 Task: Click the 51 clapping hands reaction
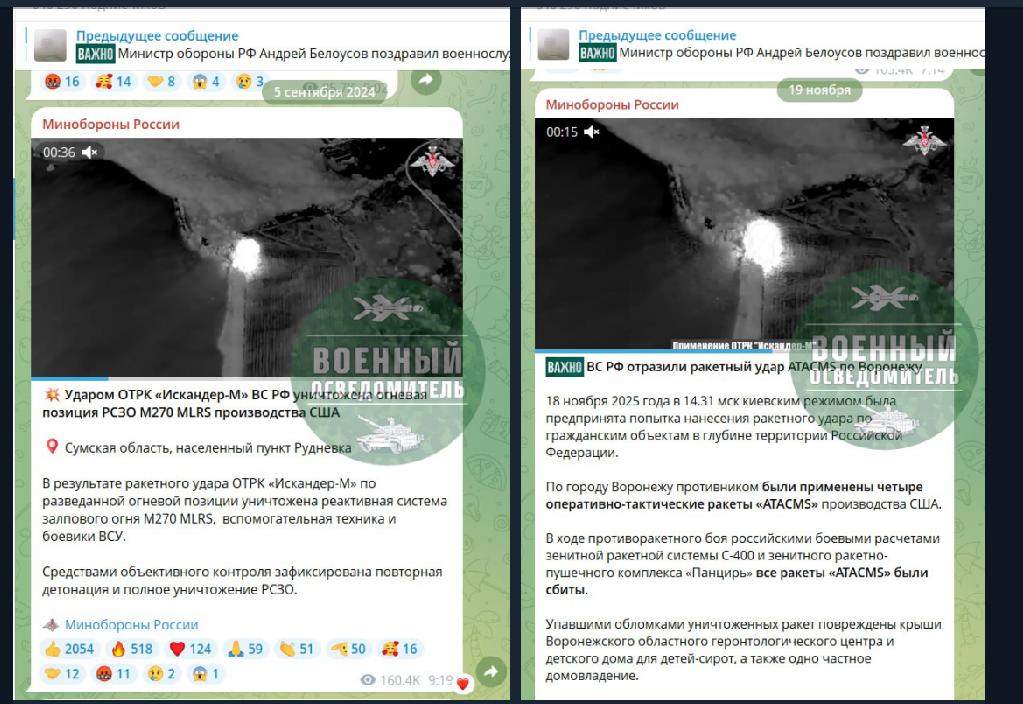pyautogui.click(x=297, y=649)
